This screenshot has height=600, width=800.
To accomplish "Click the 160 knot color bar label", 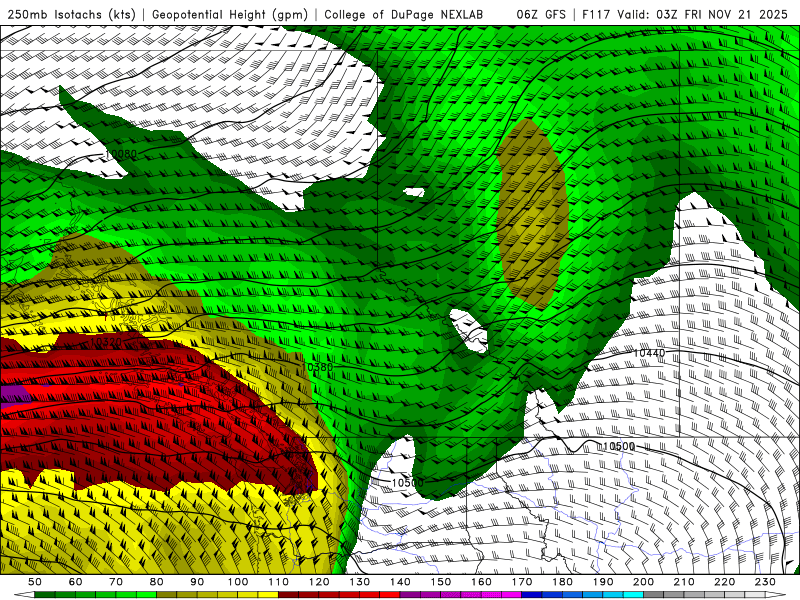I will pyautogui.click(x=481, y=582).
